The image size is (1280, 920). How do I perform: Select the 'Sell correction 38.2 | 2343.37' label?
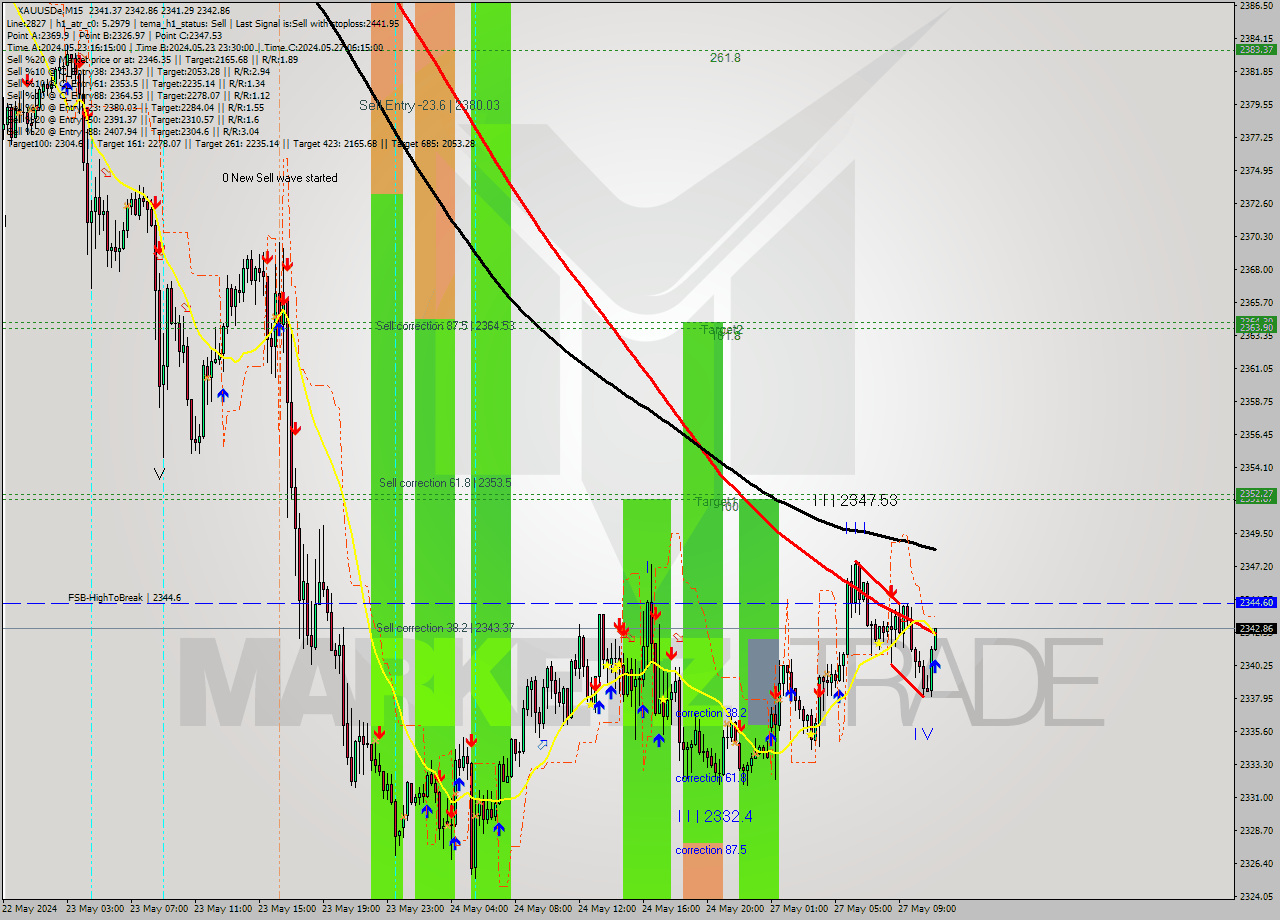click(445, 628)
